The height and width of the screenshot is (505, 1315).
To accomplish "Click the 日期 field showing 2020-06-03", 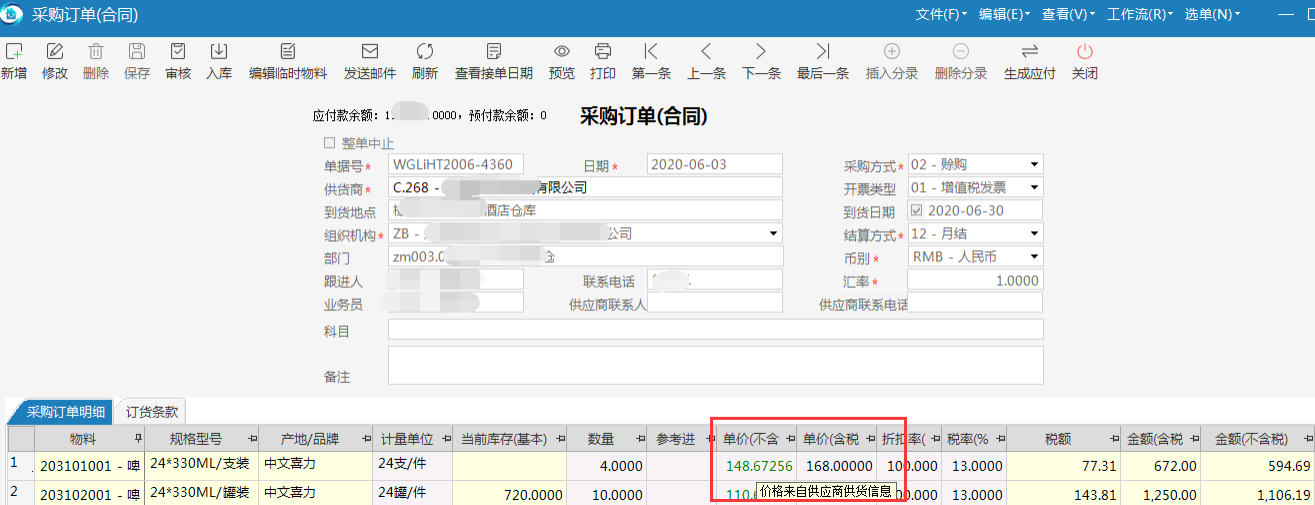I will [715, 164].
